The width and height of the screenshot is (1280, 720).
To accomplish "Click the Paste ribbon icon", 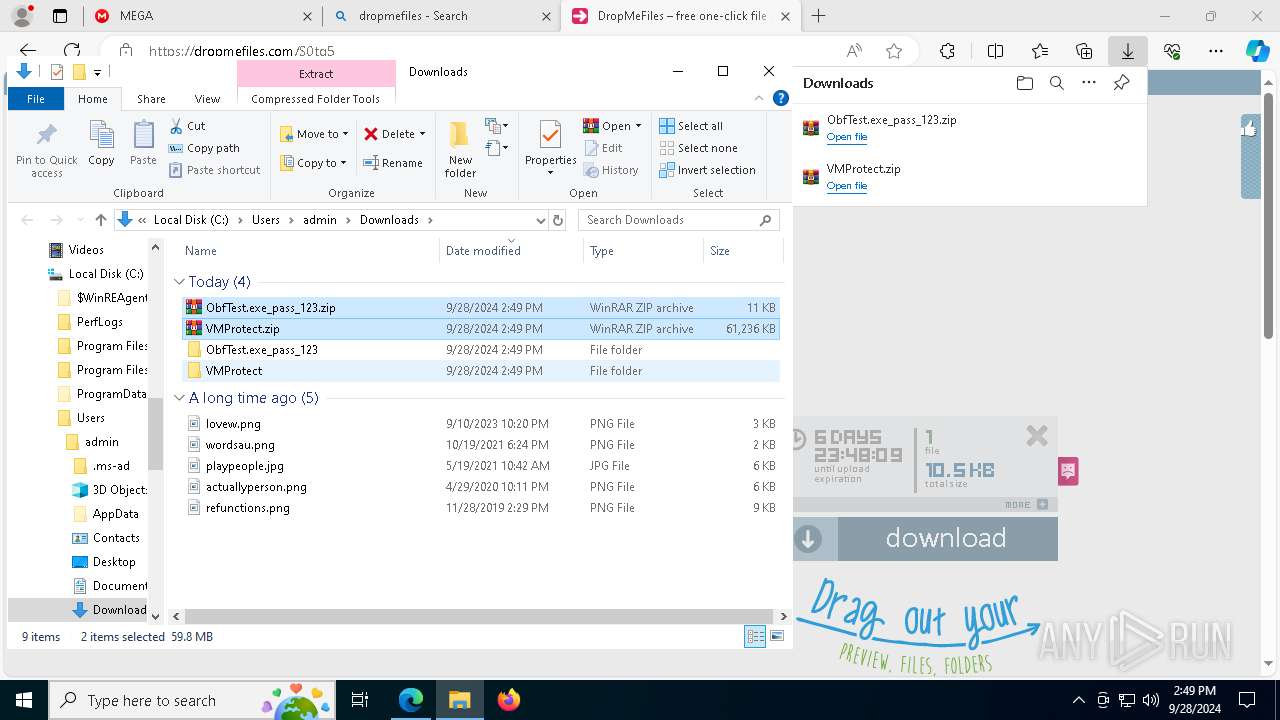I will click(x=143, y=143).
